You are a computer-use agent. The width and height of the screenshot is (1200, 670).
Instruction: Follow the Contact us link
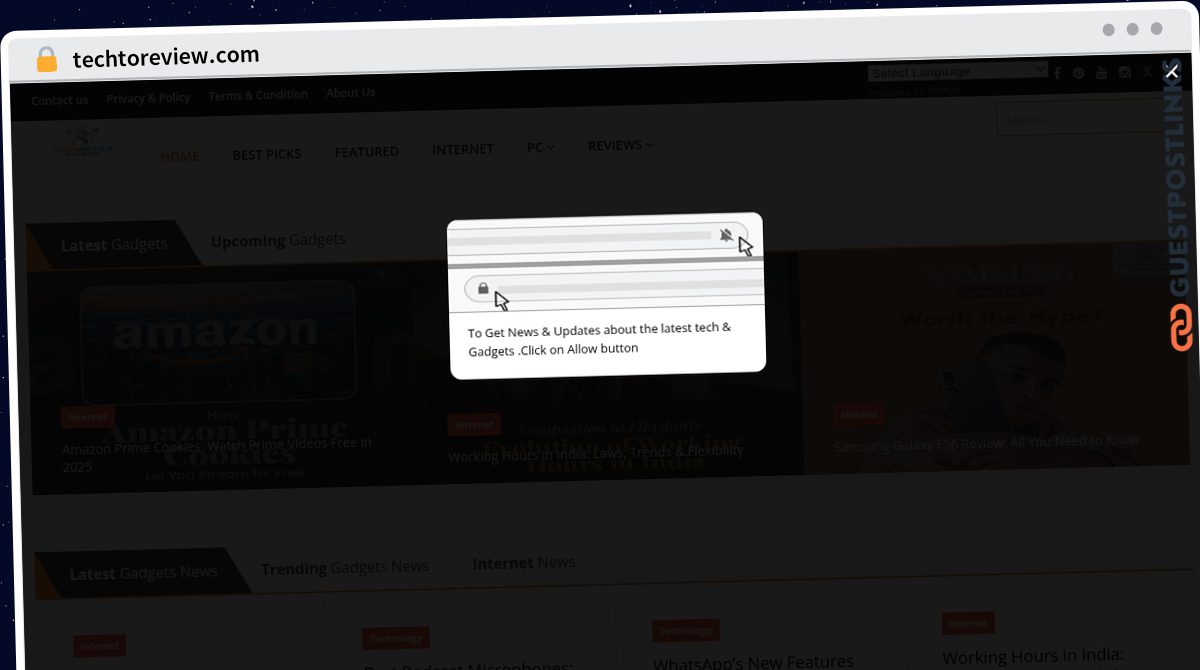point(59,100)
